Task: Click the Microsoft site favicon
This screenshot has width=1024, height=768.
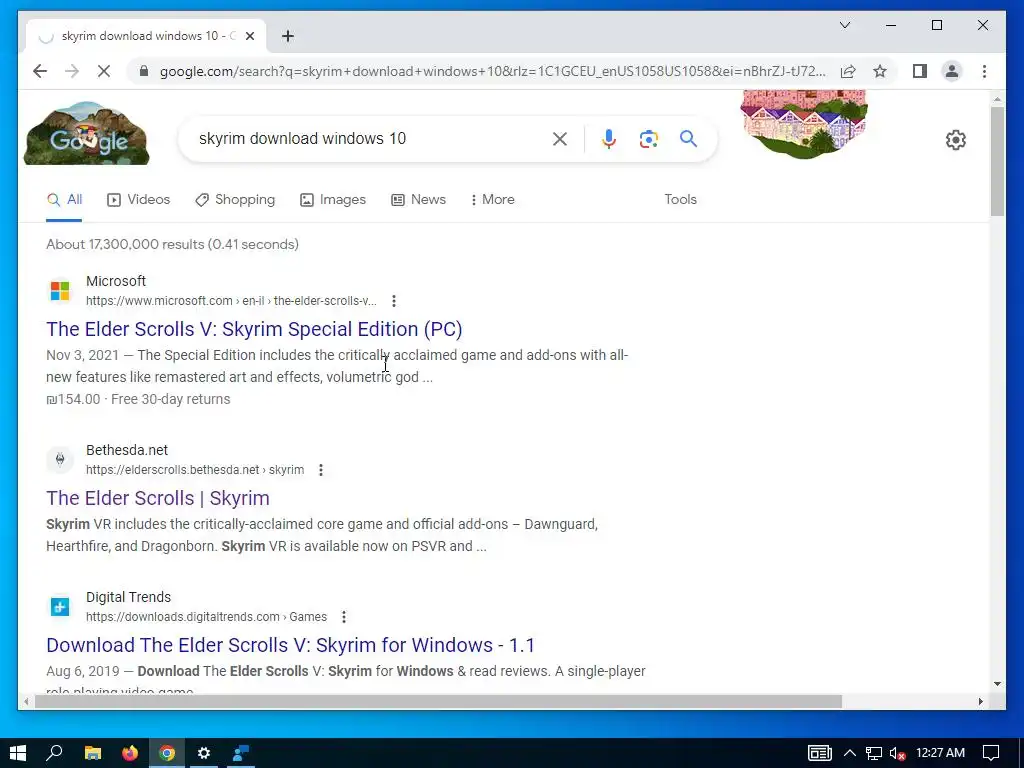Action: (x=60, y=291)
